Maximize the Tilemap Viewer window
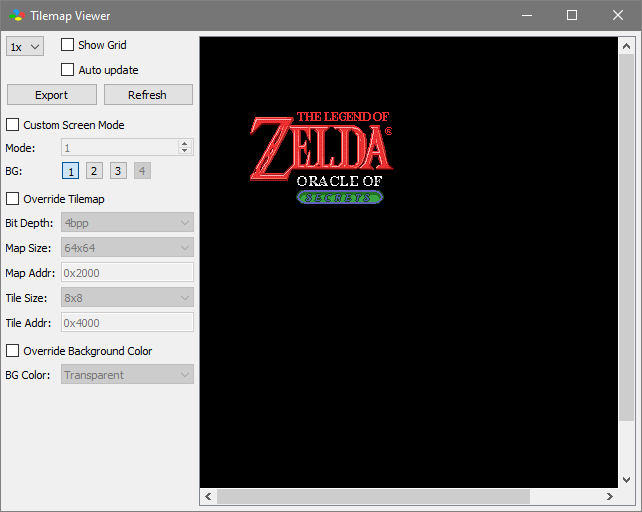The height and width of the screenshot is (512, 642). pyautogui.click(x=572, y=16)
